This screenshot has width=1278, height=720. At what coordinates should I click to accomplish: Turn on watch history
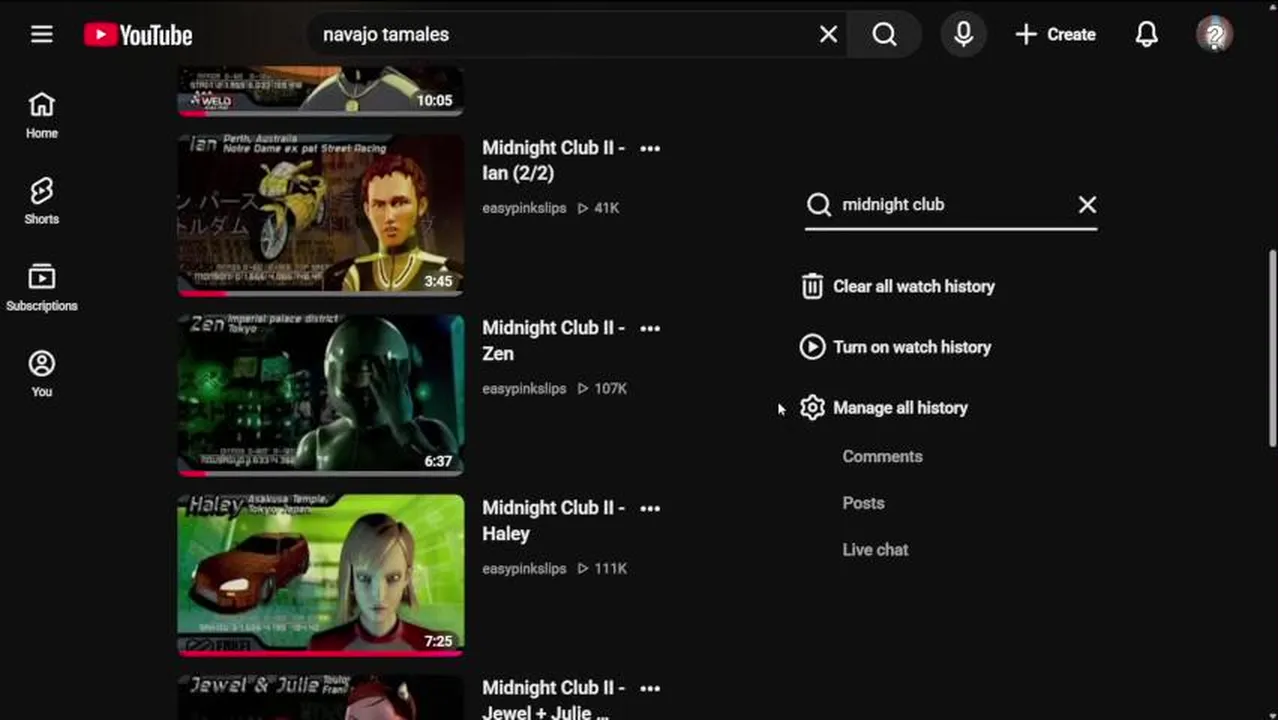[911, 347]
